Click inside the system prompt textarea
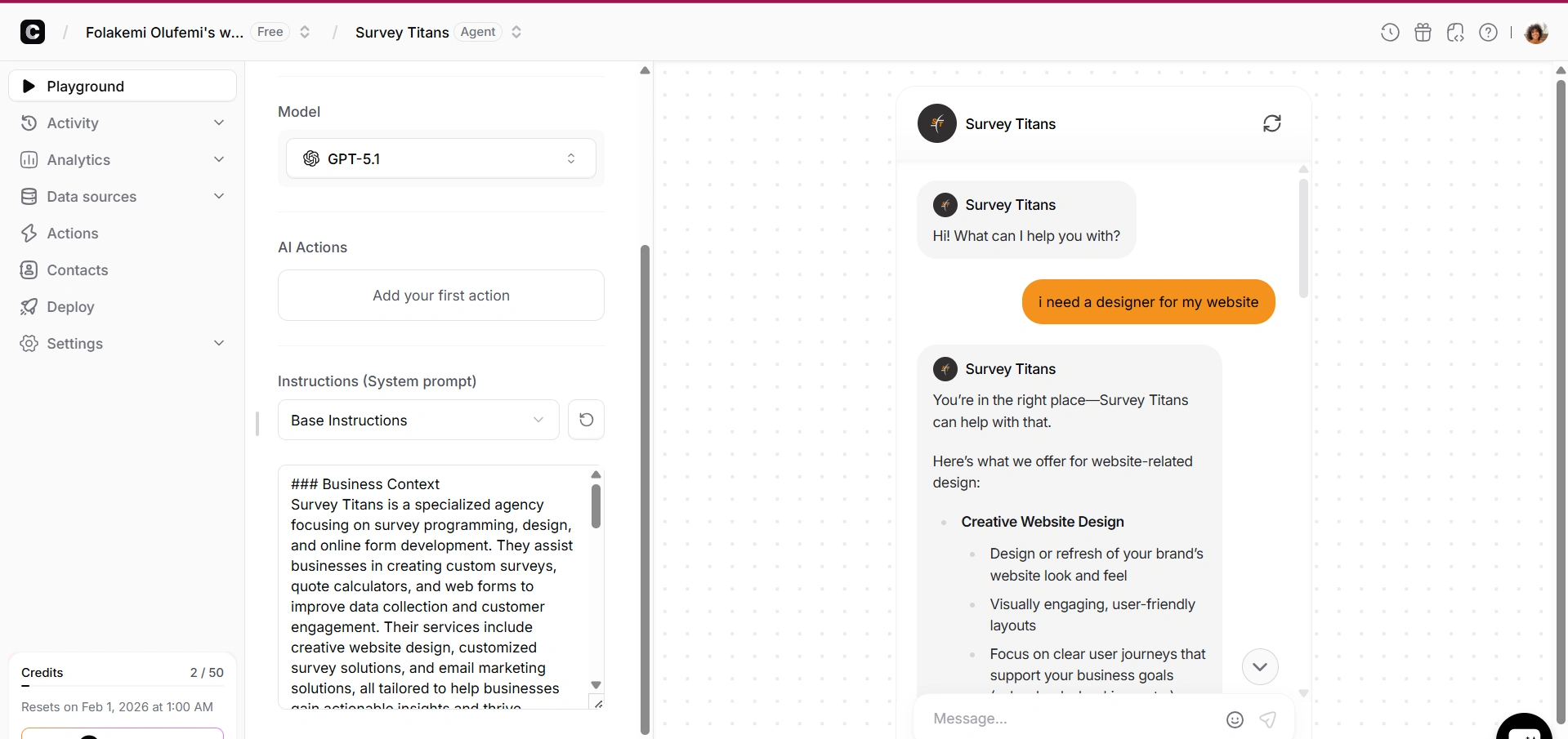Screen dimensions: 1568x739 (x=433, y=586)
